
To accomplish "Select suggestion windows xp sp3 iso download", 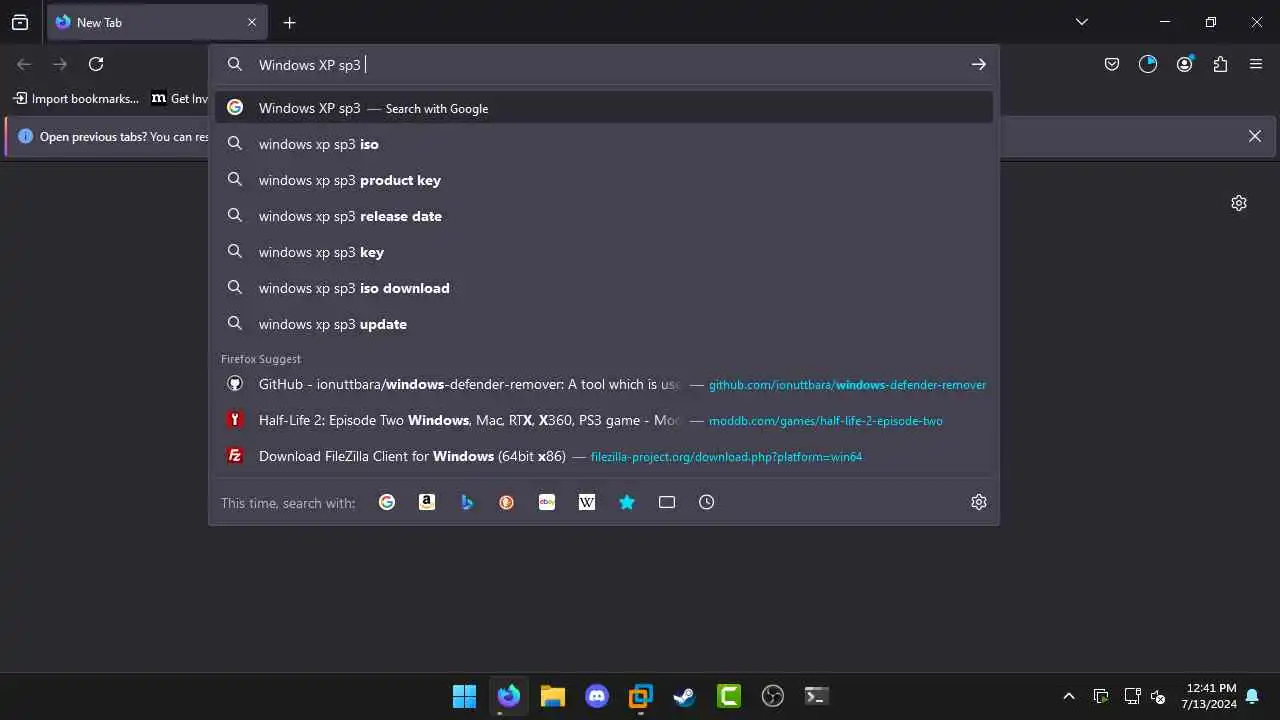I will pyautogui.click(x=604, y=288).
